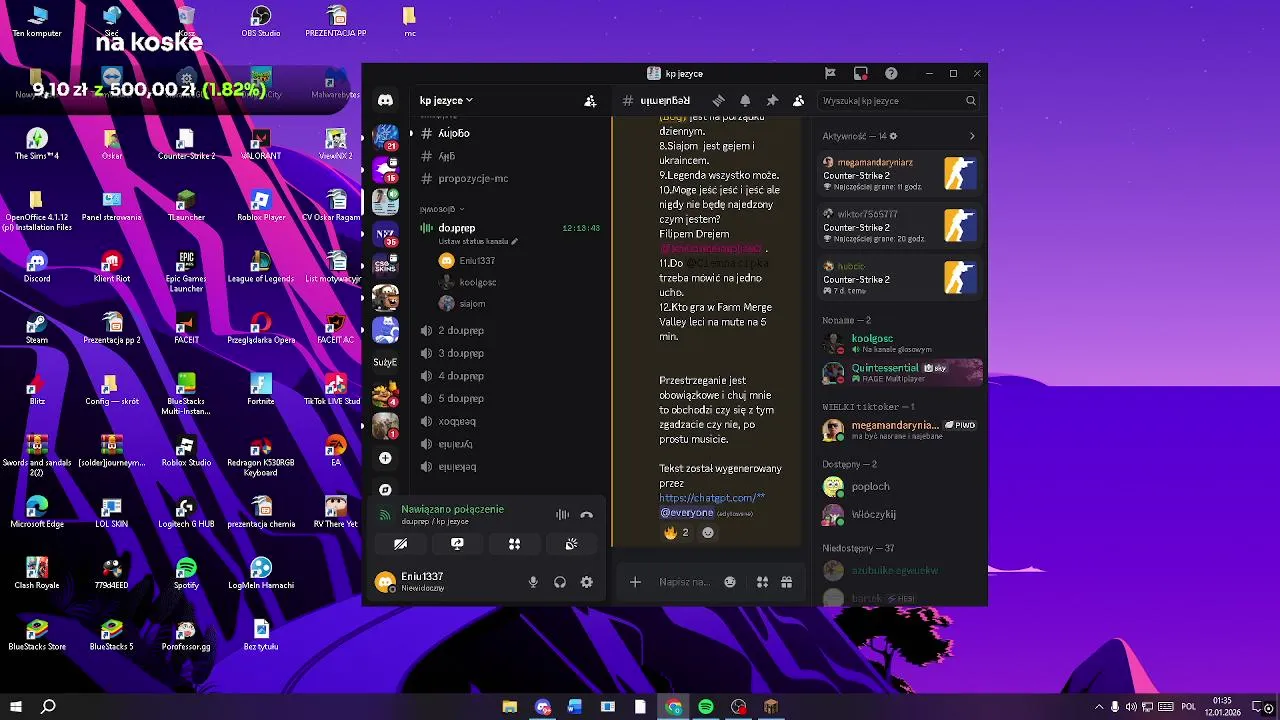Open hubcic Counter-Strike 2 activity card
The width and height of the screenshot is (1280, 720).
pyautogui.click(x=900, y=278)
